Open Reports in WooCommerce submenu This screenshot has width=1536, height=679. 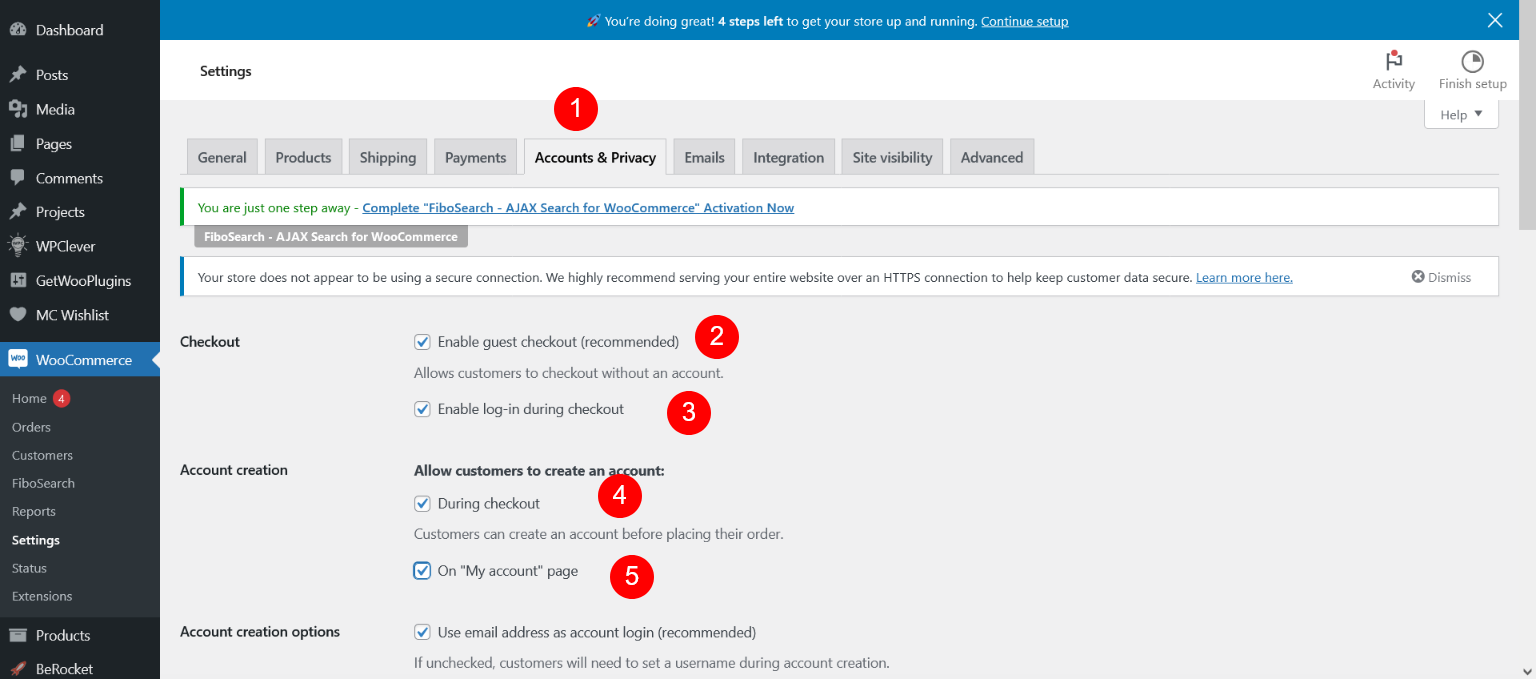pos(34,511)
